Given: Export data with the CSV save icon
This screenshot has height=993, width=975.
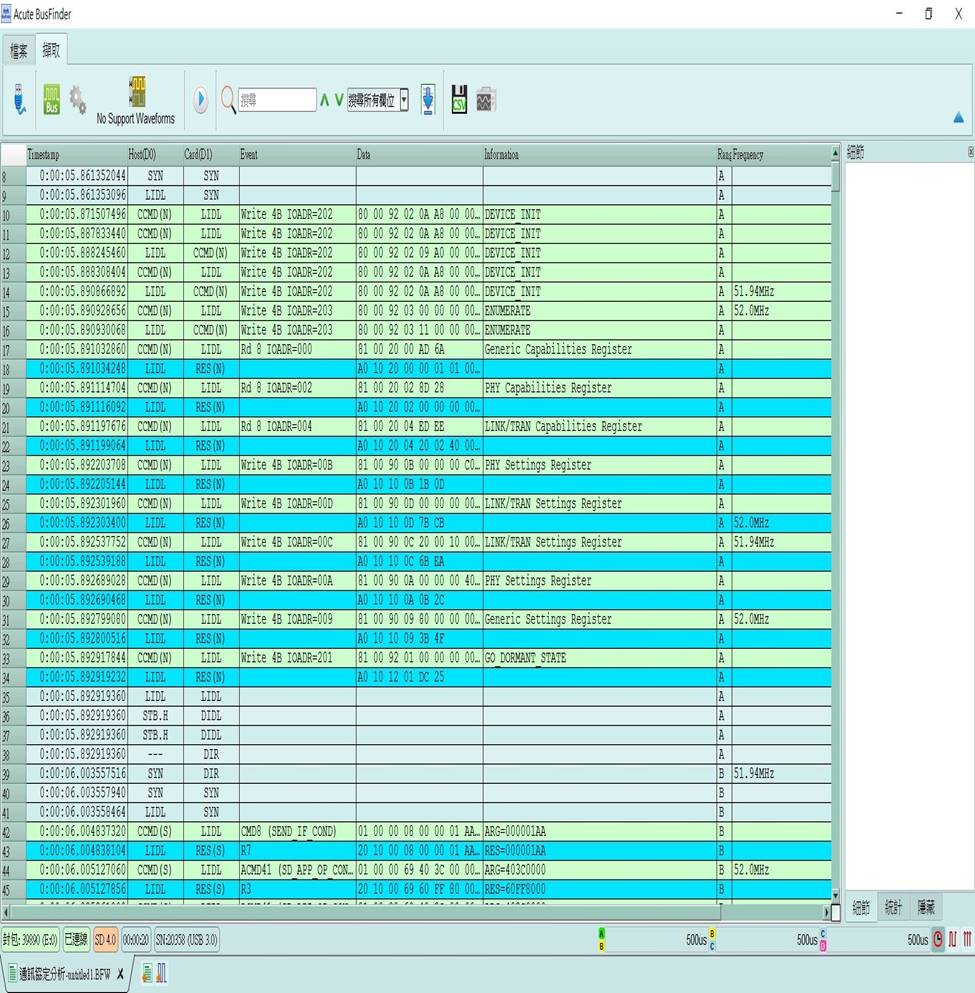Looking at the screenshot, I should click(459, 100).
